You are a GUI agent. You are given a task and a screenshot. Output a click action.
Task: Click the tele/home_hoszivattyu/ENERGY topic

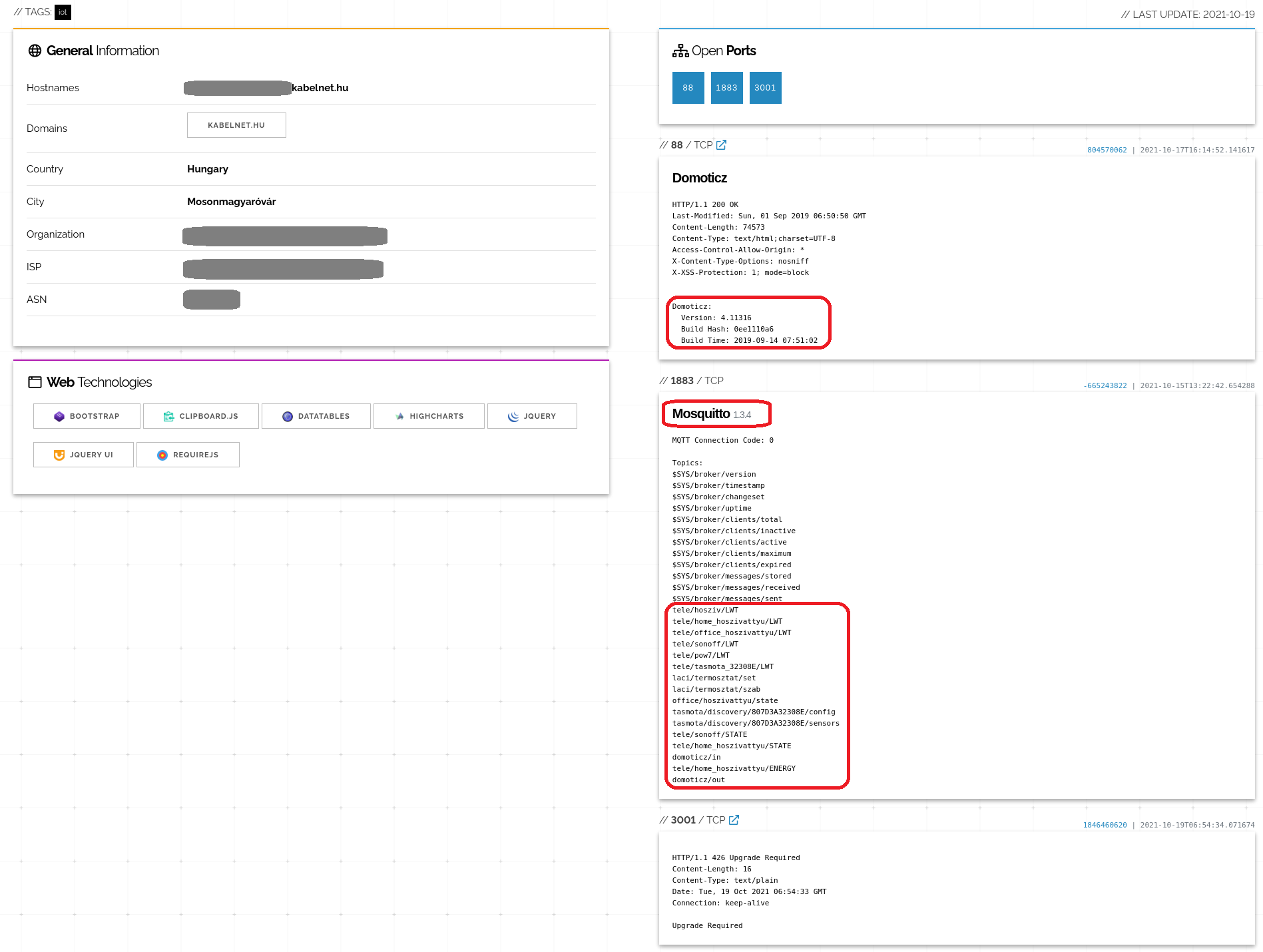pyautogui.click(x=734, y=768)
